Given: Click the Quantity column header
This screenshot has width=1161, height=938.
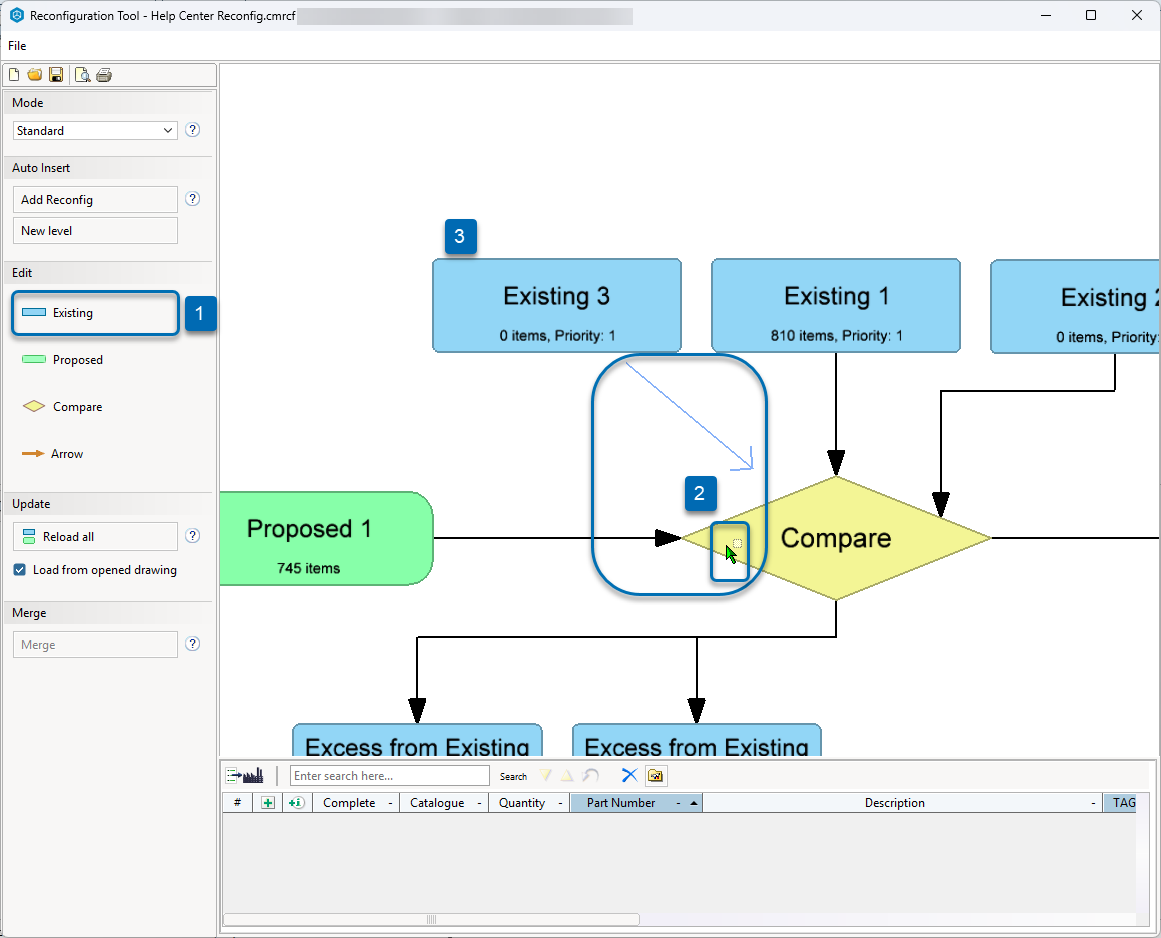Looking at the screenshot, I should [x=529, y=803].
